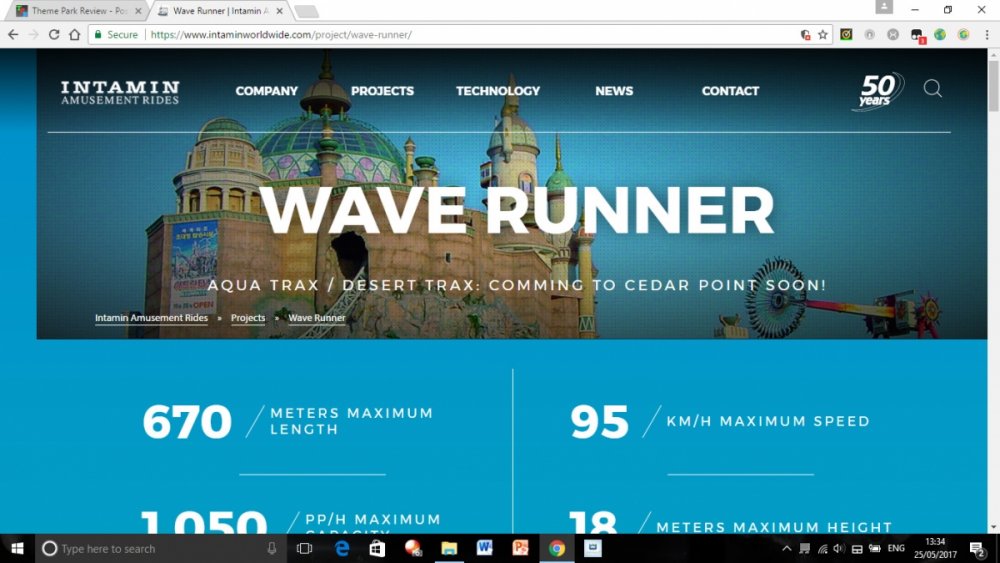Click the Wave Runner breadcrumb link

(316, 318)
